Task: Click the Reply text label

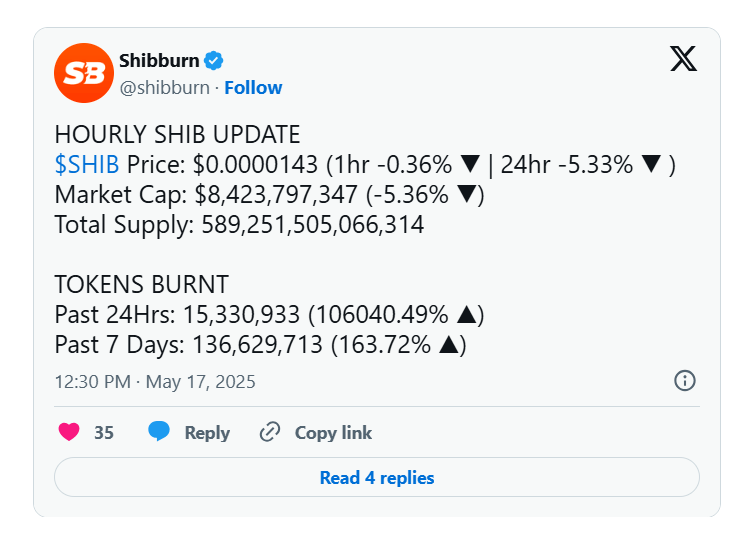Action: click(207, 433)
